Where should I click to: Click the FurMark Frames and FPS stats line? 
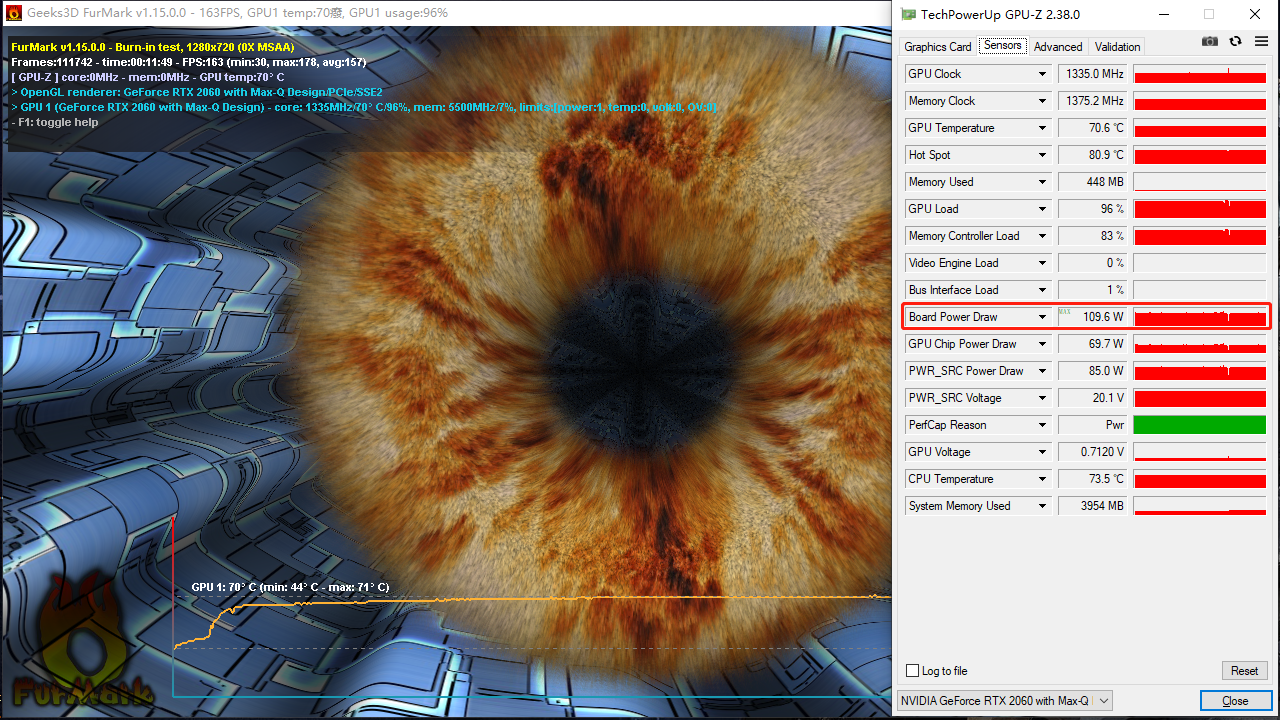tap(188, 62)
